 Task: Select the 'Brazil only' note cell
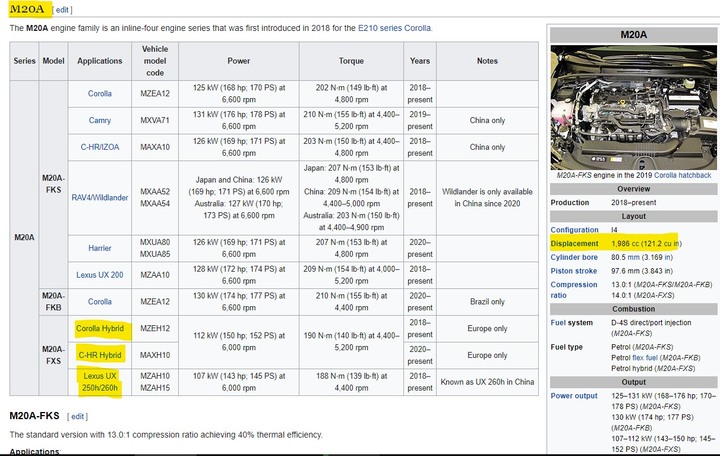coord(487,302)
